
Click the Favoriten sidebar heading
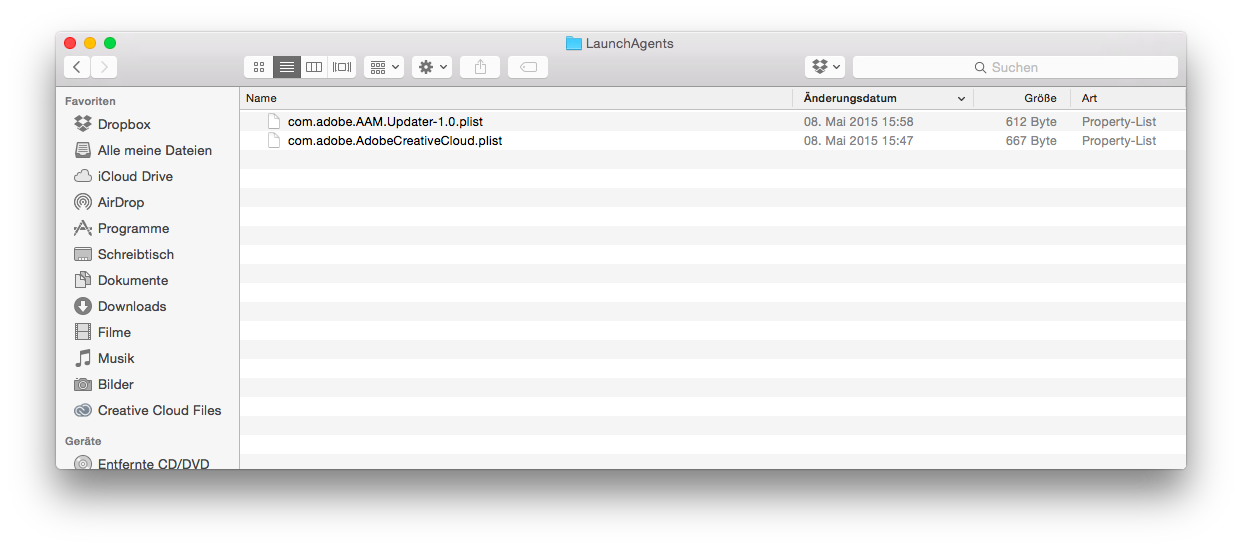tap(90, 101)
